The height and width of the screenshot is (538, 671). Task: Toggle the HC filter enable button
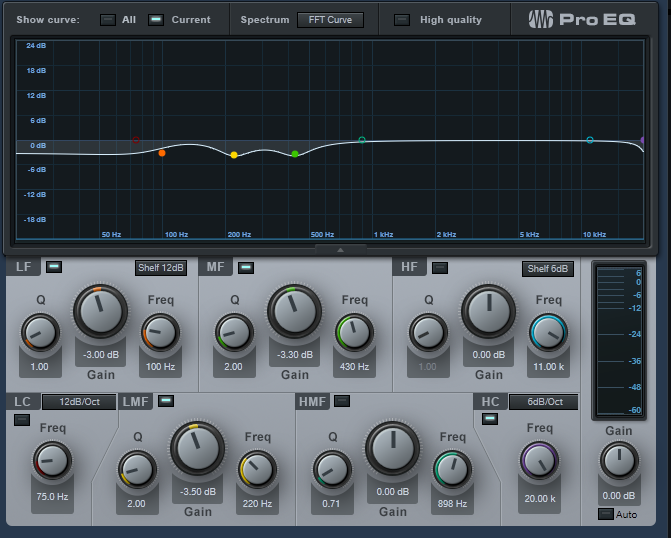click(x=490, y=419)
